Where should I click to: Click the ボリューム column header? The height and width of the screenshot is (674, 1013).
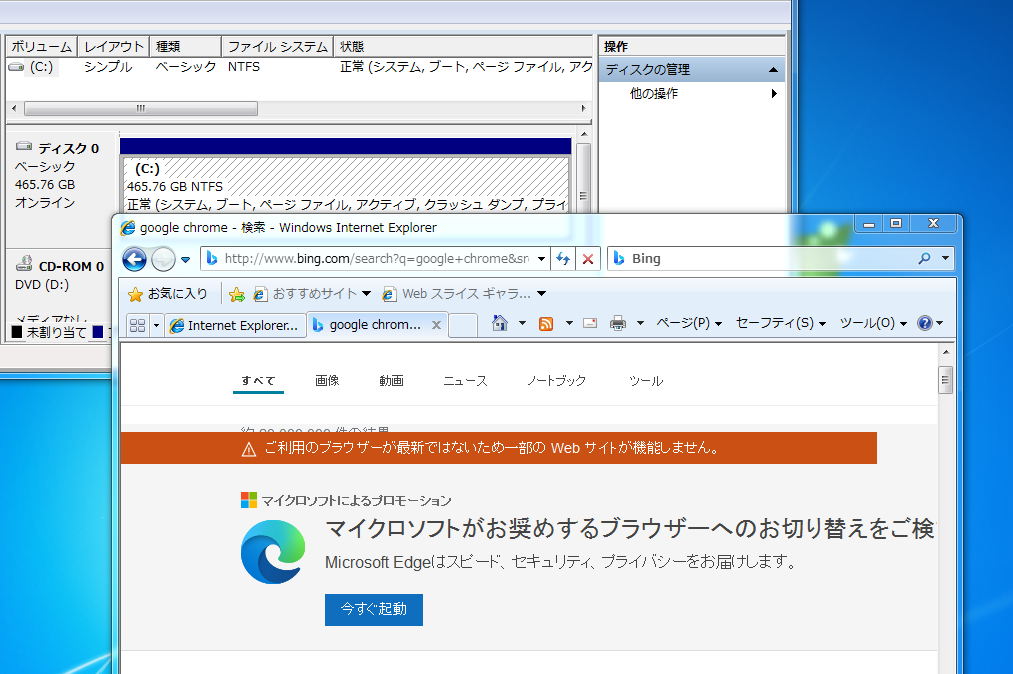41,47
